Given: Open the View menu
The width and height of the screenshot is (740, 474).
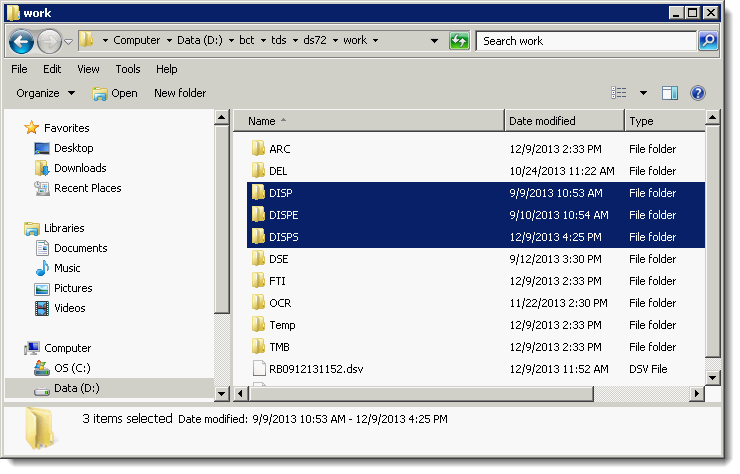Looking at the screenshot, I should point(88,69).
